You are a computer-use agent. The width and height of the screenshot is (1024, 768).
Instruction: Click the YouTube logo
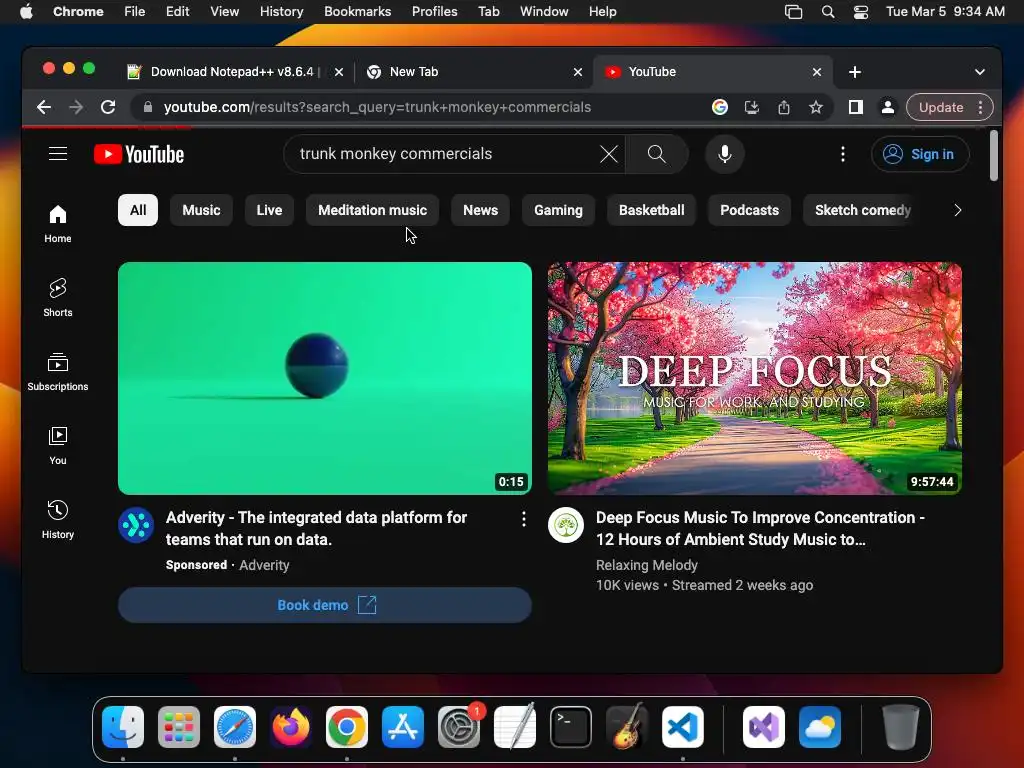(x=139, y=154)
